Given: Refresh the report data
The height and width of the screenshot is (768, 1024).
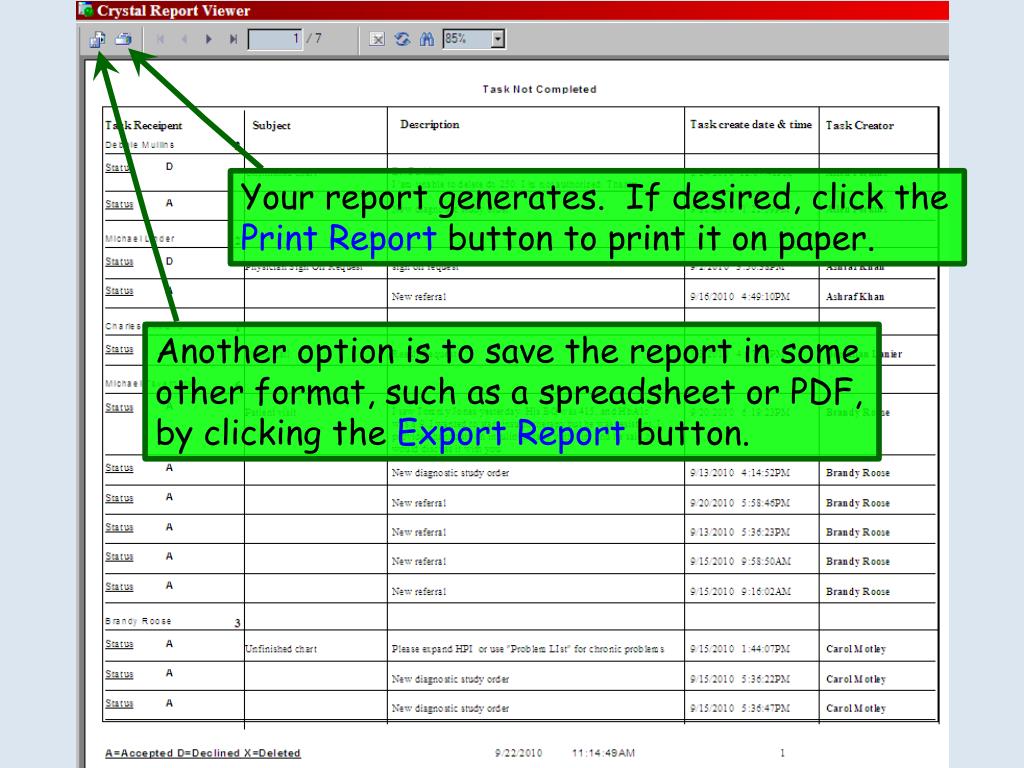Looking at the screenshot, I should [402, 39].
